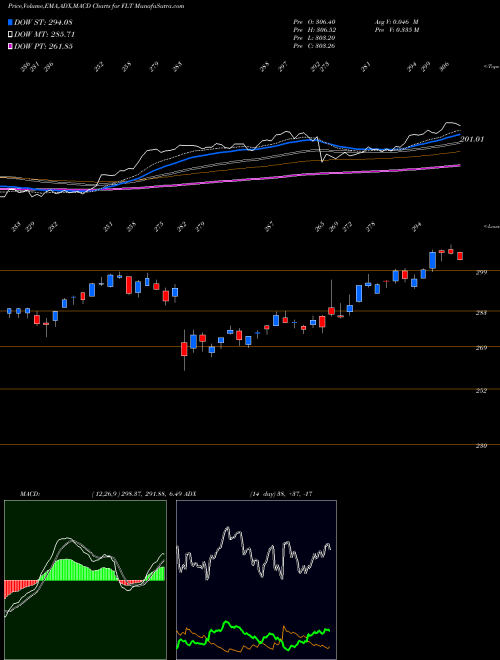Click the ADX indicator chart panel
This screenshot has width=500, height=660.
pyautogui.click(x=256, y=580)
